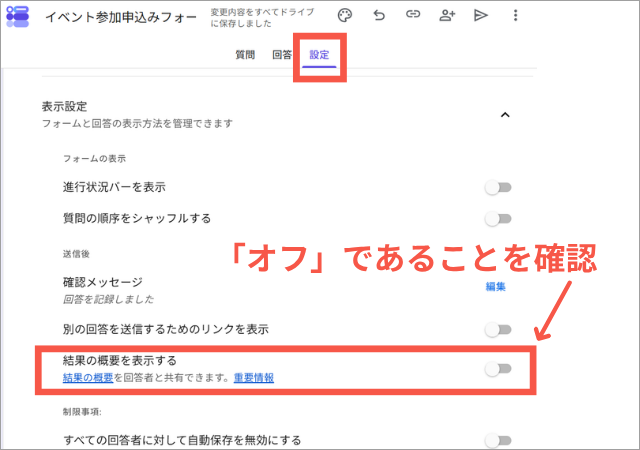Toggle 進行状況バーを表示 switch
The width and height of the screenshot is (640, 450).
[x=498, y=187]
